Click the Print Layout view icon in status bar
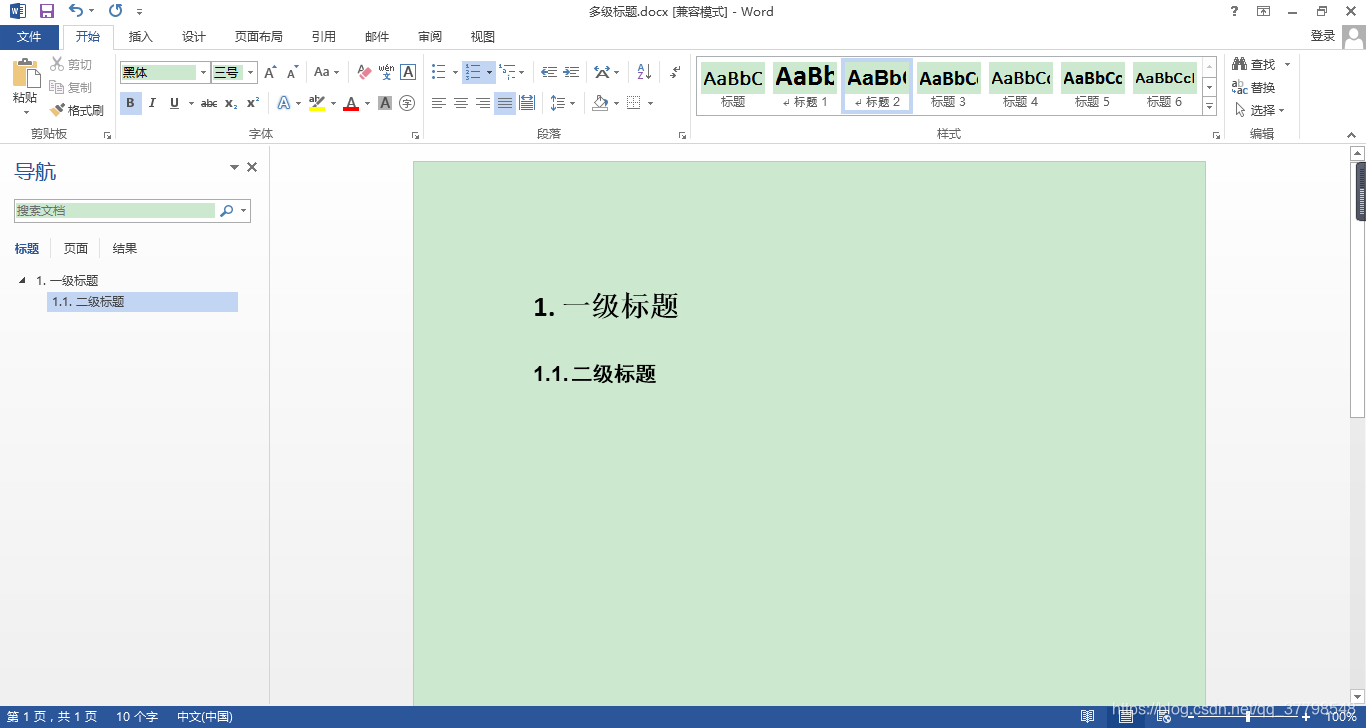Image resolution: width=1366 pixels, height=728 pixels. click(x=1125, y=716)
